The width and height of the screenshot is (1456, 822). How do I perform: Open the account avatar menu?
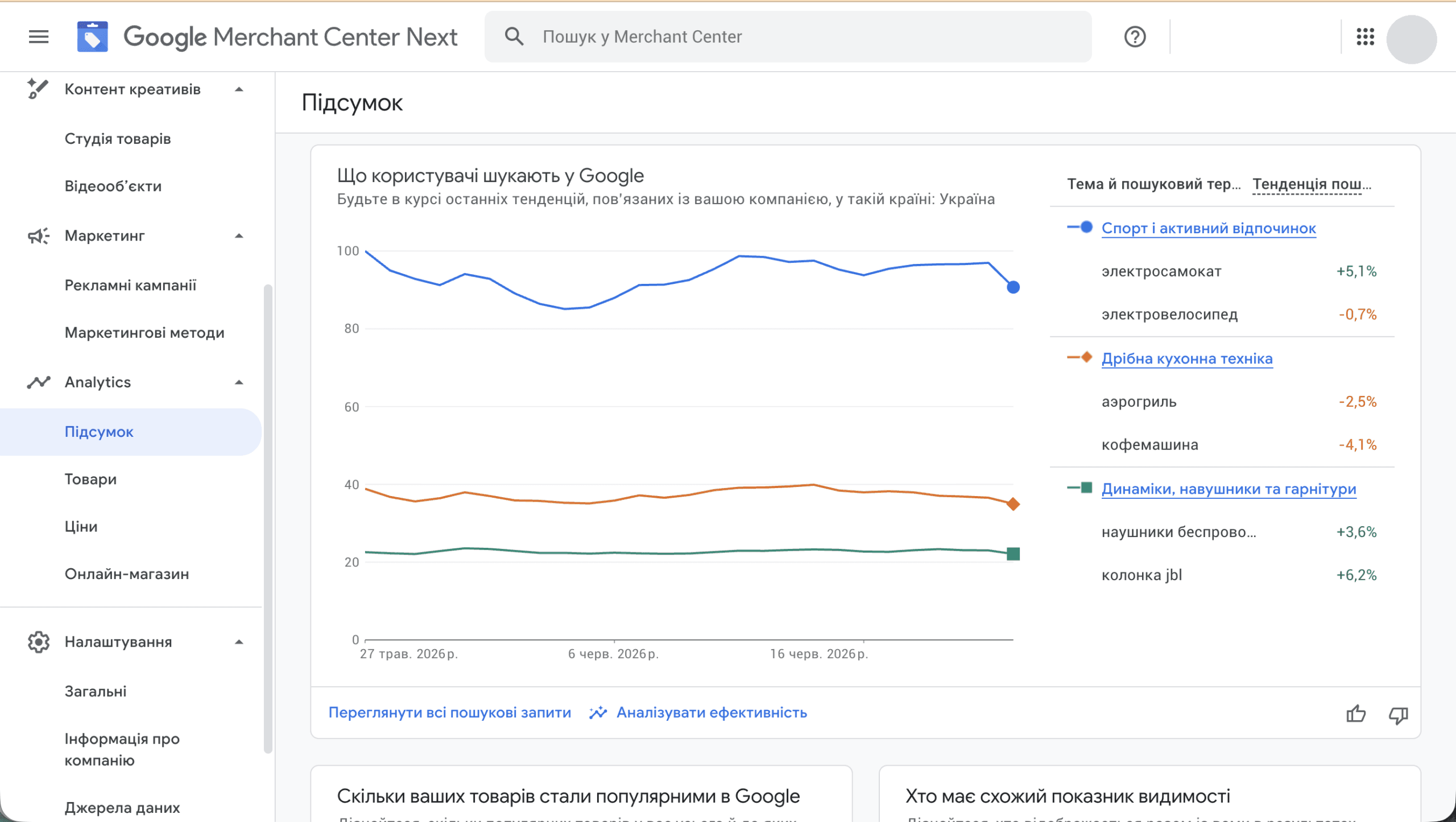(x=1412, y=39)
